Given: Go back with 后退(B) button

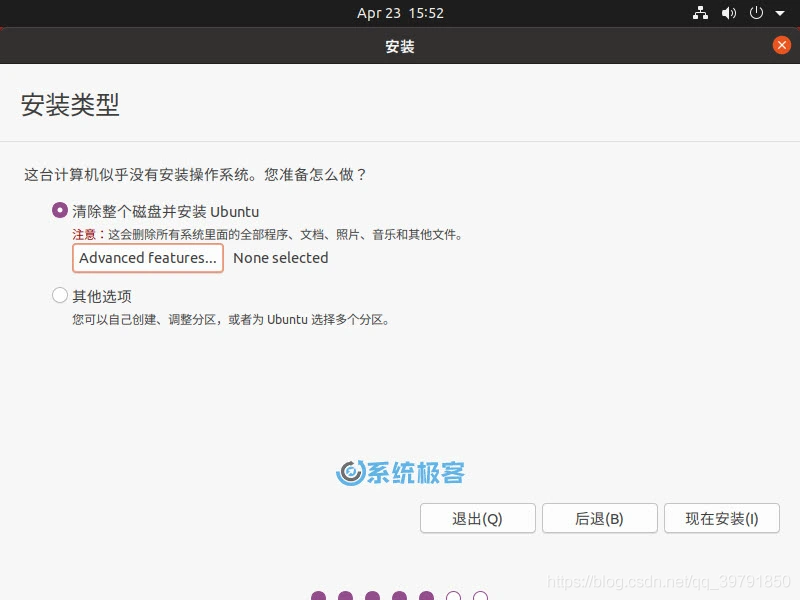Looking at the screenshot, I should (599, 518).
